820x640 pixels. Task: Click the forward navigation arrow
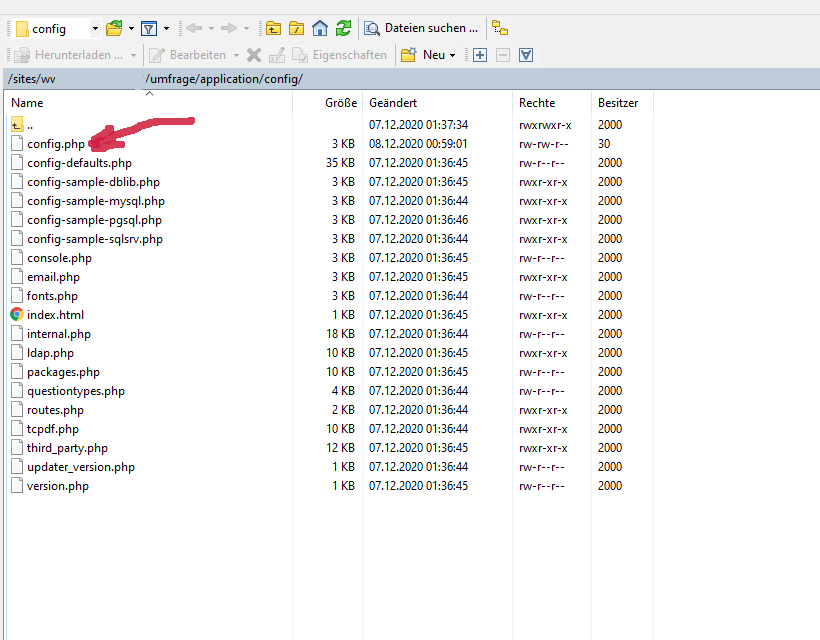(x=229, y=28)
